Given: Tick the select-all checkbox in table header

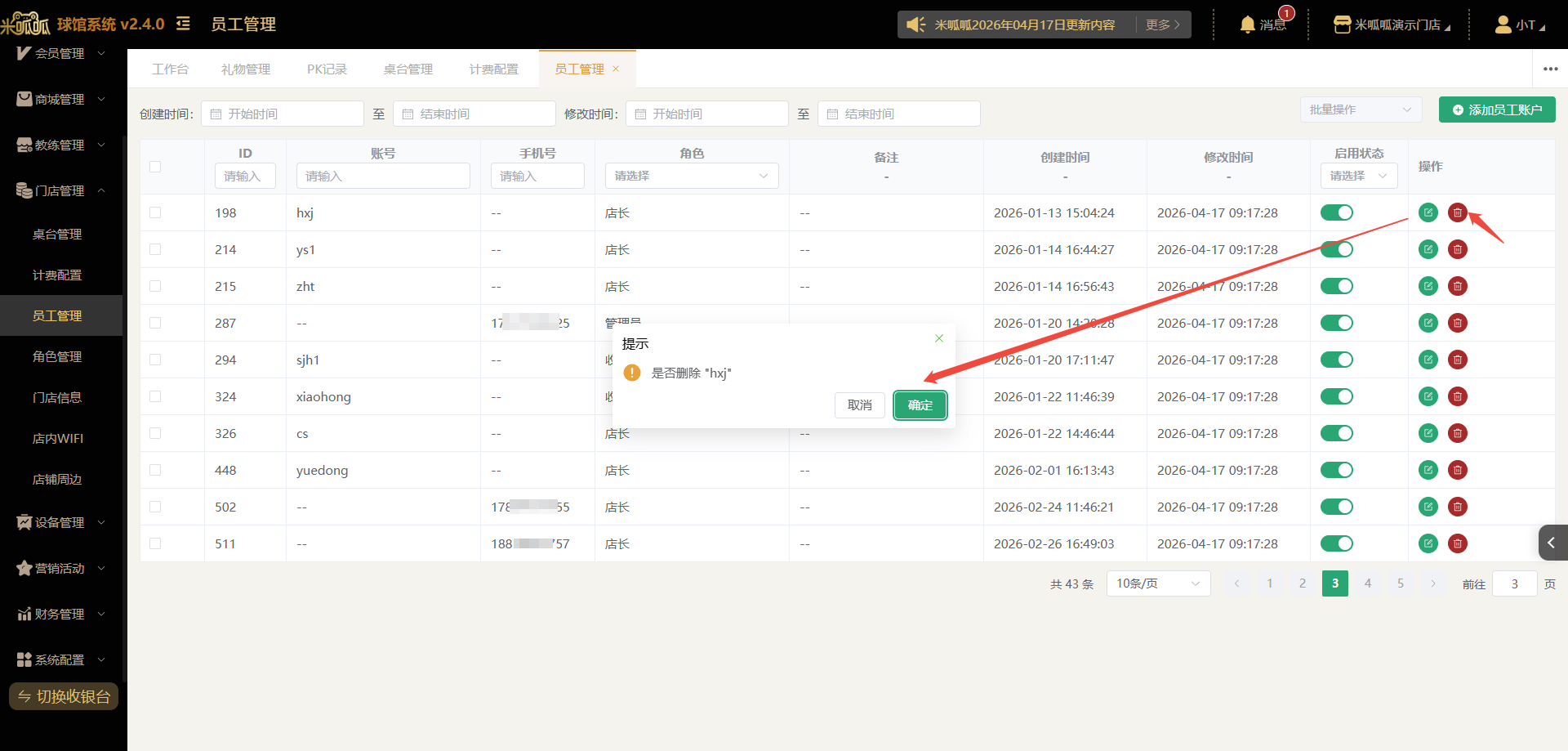Looking at the screenshot, I should pyautogui.click(x=155, y=167).
